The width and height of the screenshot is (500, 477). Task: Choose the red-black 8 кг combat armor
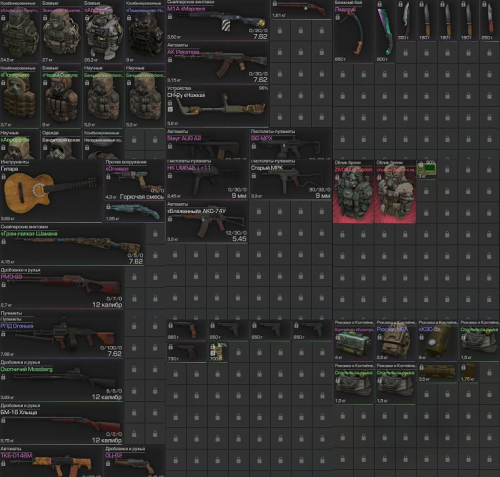tap(61, 97)
